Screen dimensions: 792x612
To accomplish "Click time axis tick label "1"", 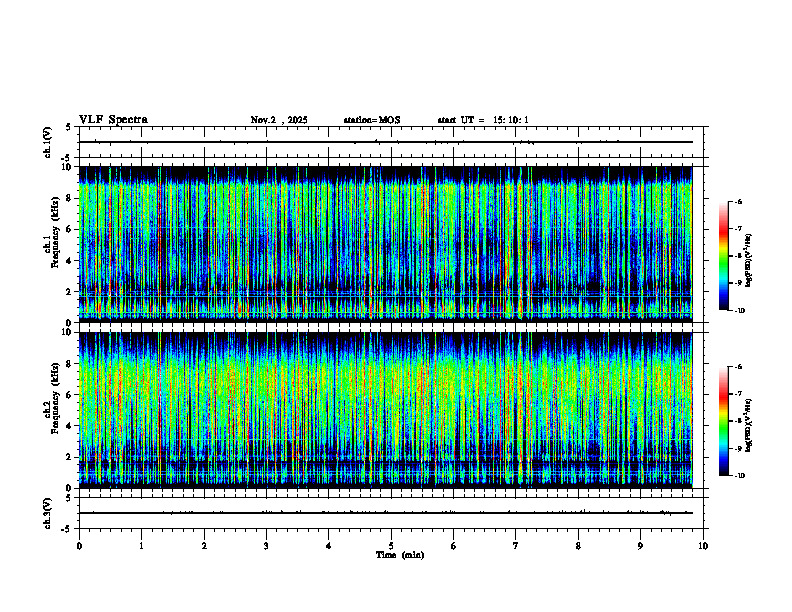I will click(x=141, y=546).
